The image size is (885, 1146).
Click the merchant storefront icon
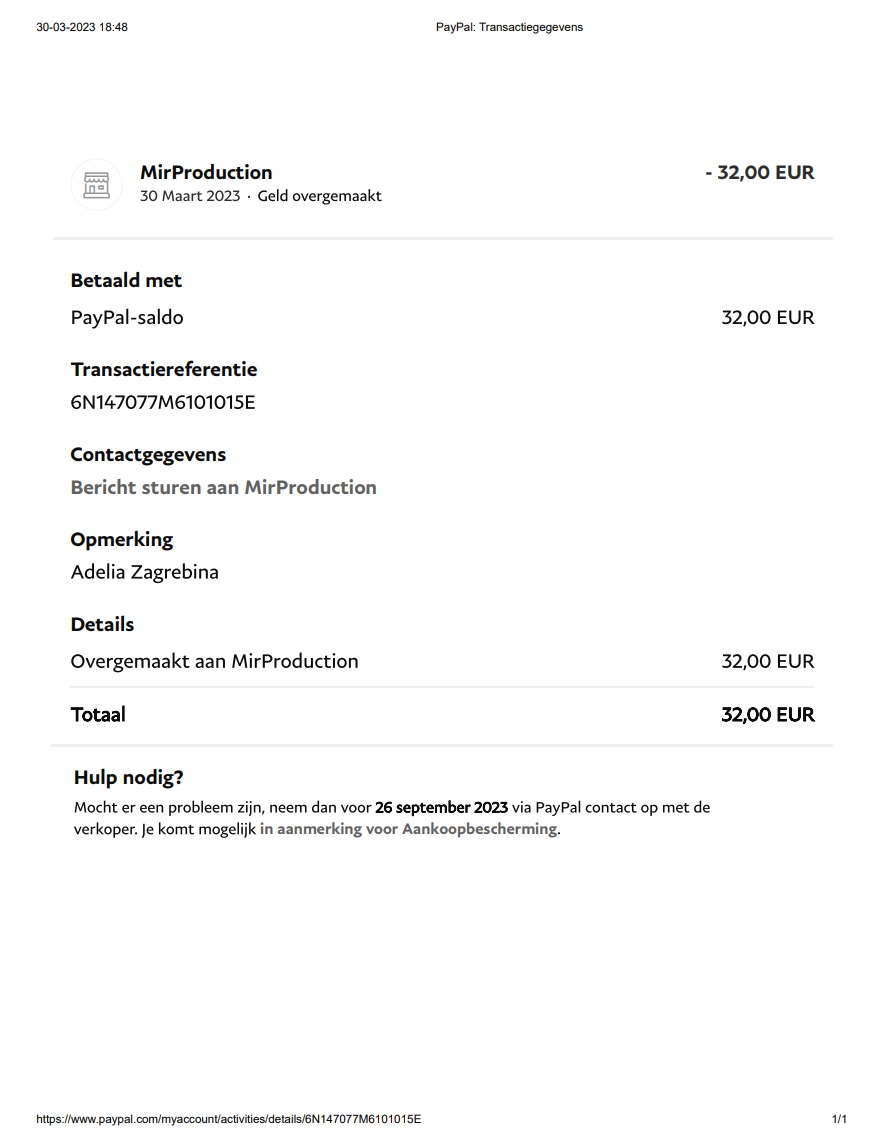[96, 184]
